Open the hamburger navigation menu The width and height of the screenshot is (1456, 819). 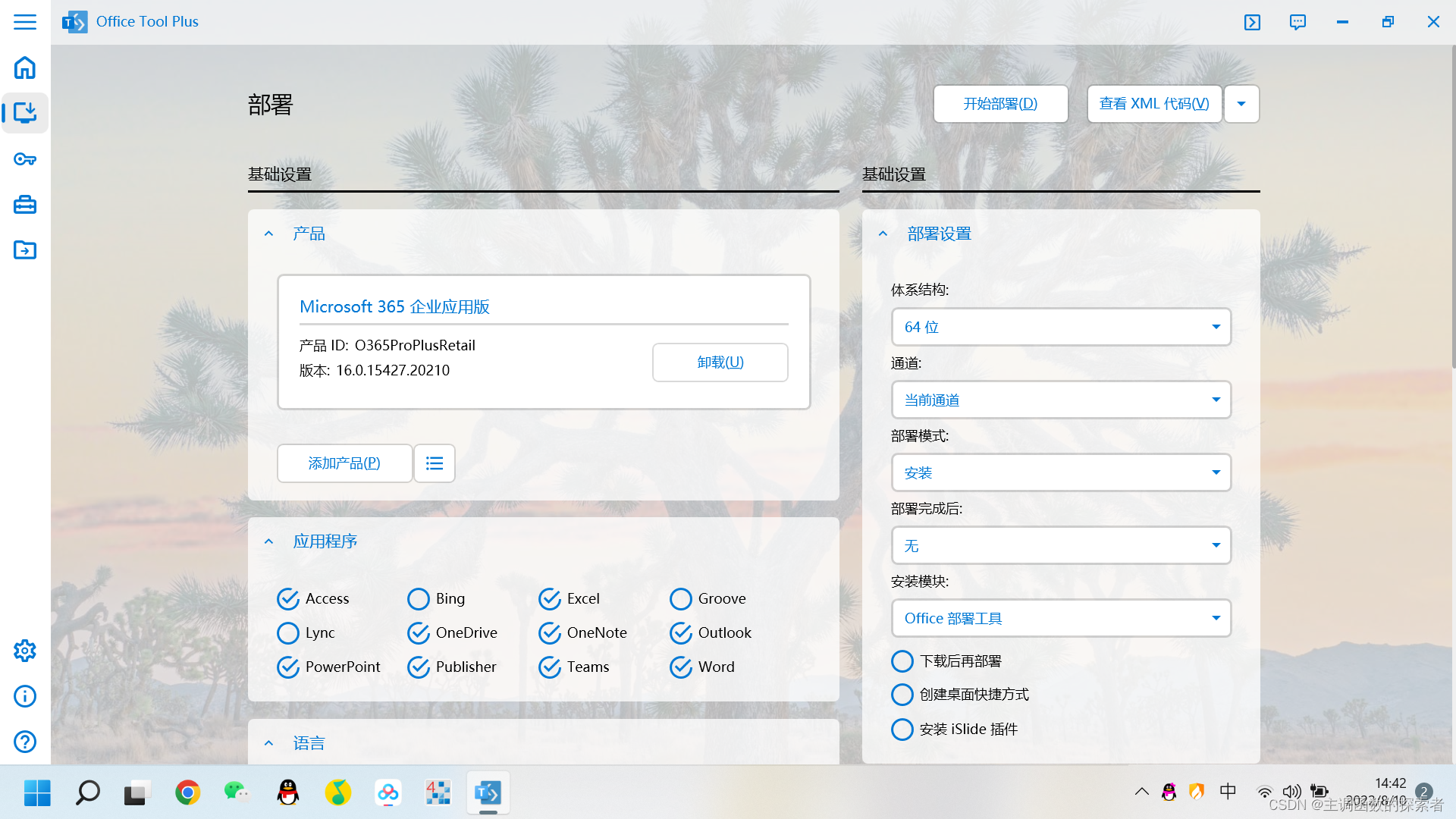pos(25,22)
